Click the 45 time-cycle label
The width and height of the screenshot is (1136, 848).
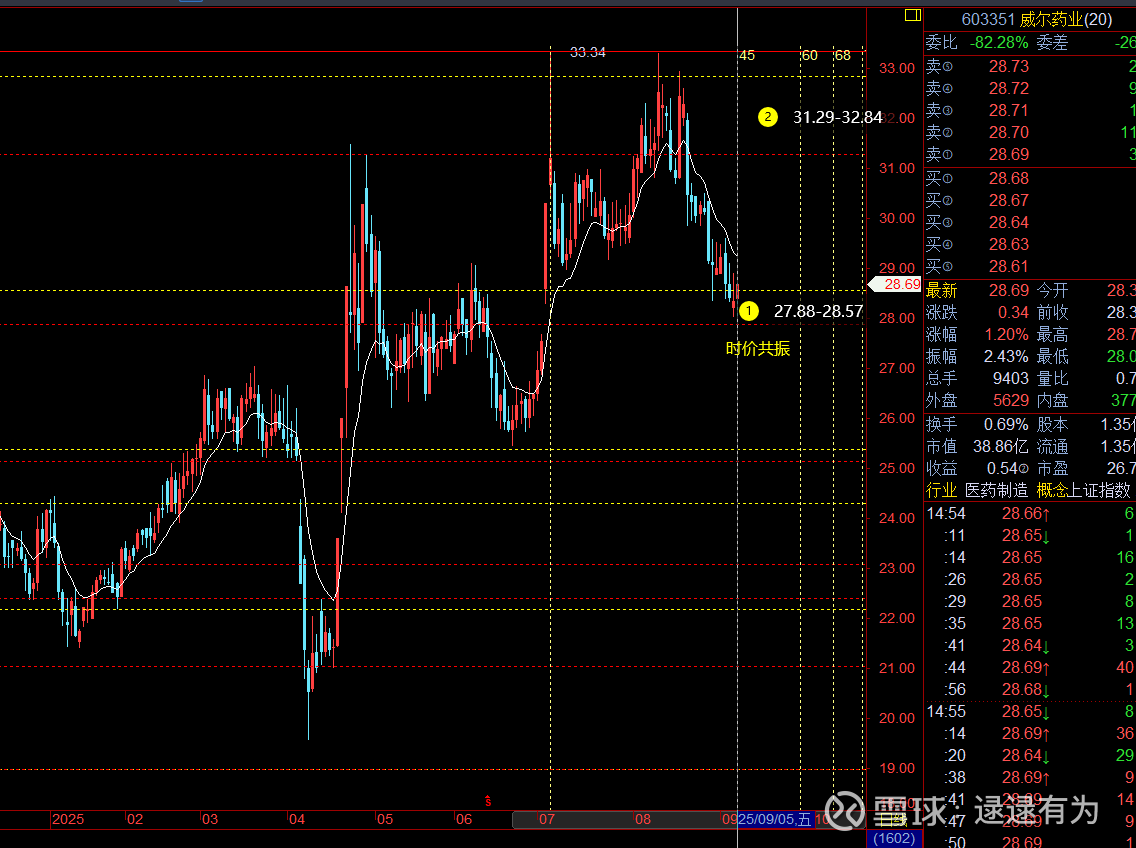747,56
